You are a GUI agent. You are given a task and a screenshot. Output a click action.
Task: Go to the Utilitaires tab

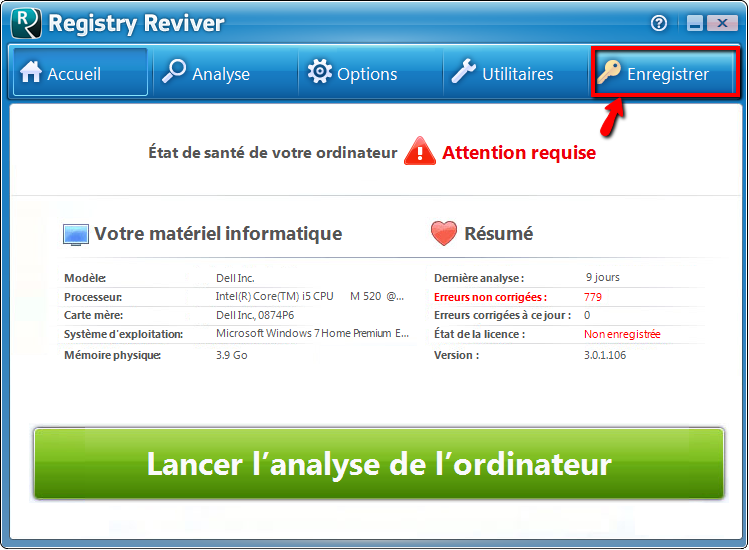[516, 73]
